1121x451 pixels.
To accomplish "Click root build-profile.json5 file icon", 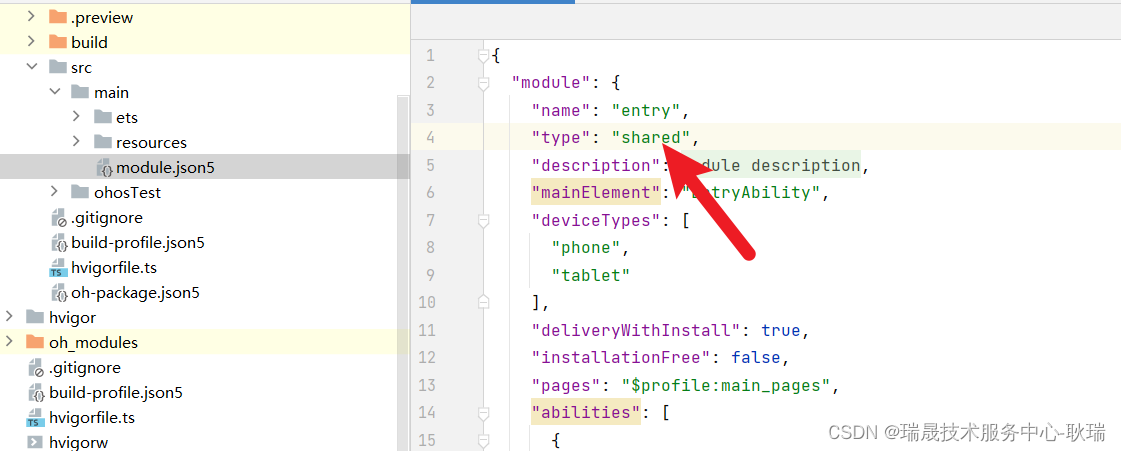I will click(36, 392).
